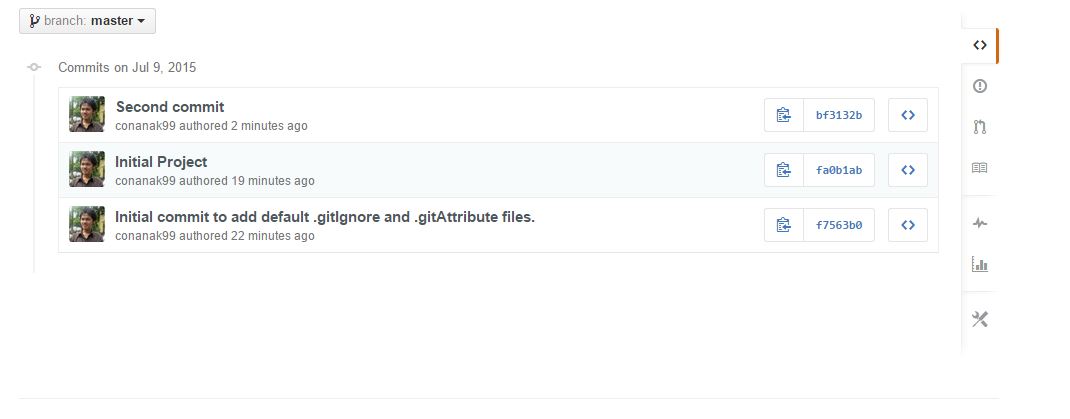Open the Code tab in sidebar
The image size is (1070, 419).
979,45
